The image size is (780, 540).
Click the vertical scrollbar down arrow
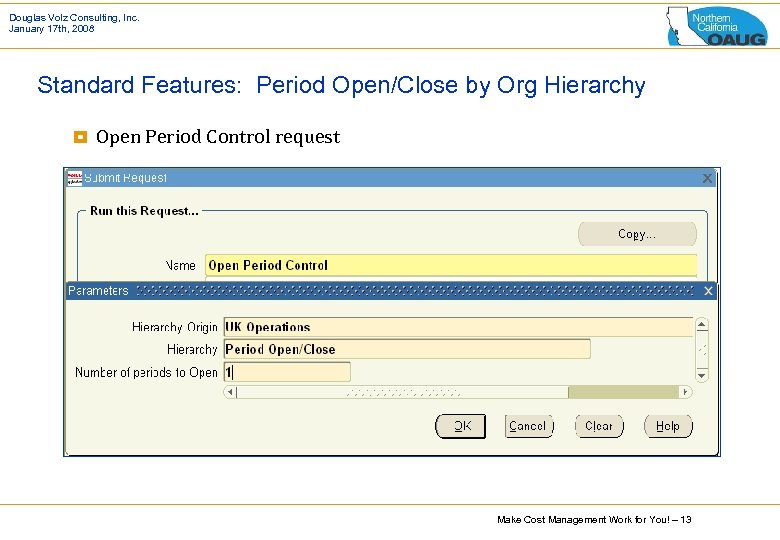click(x=702, y=375)
